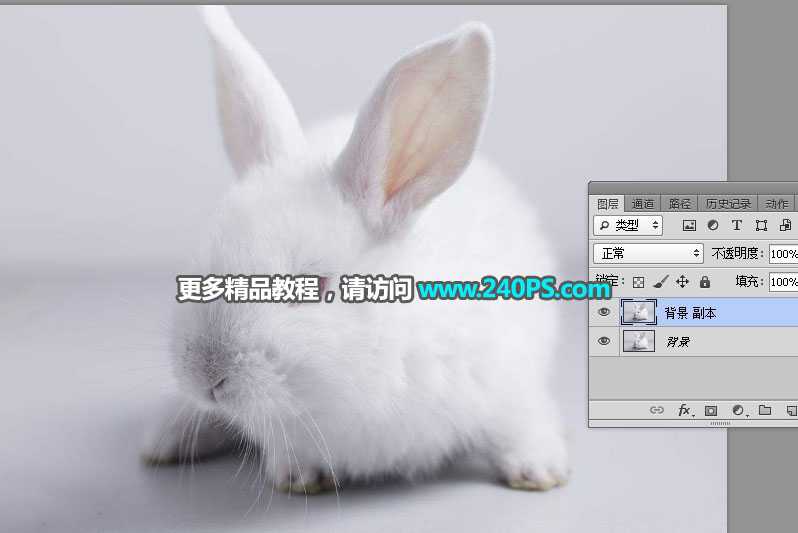
Task: Open the 正常 blend mode dropdown
Action: point(648,254)
